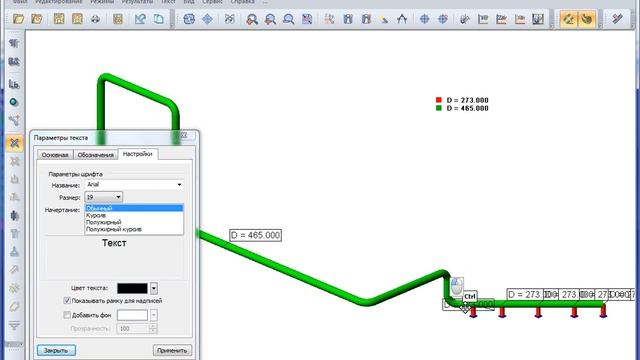This screenshot has height=360, width=640.
Task: Click the blue diamond pan icon
Action: [207, 19]
